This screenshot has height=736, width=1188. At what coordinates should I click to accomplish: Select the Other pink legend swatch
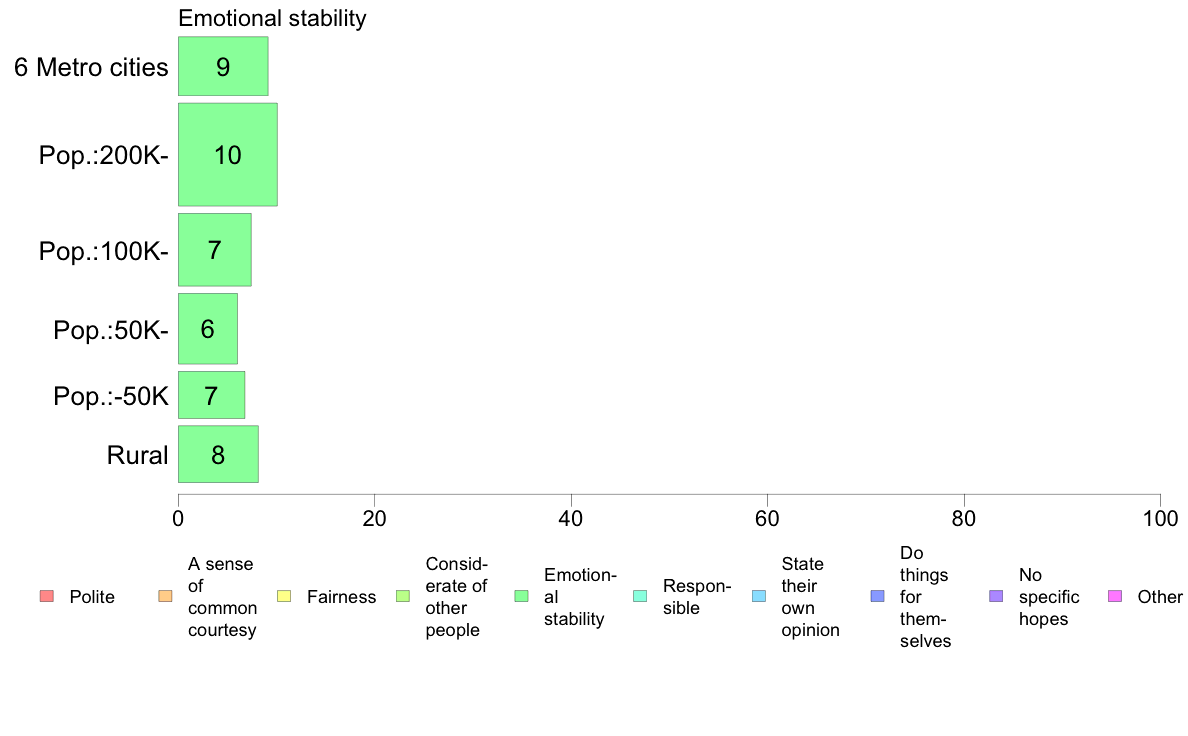(x=1115, y=597)
